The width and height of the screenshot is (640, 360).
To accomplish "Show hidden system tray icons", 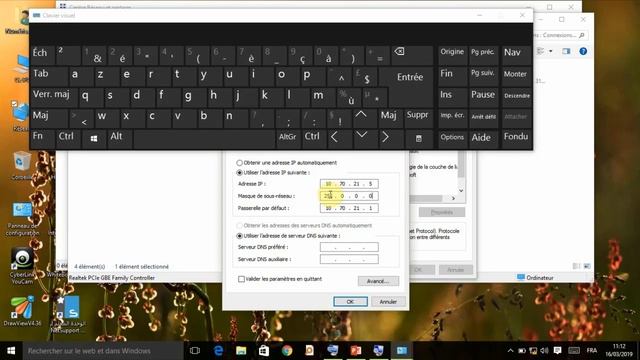I will [x=511, y=351].
